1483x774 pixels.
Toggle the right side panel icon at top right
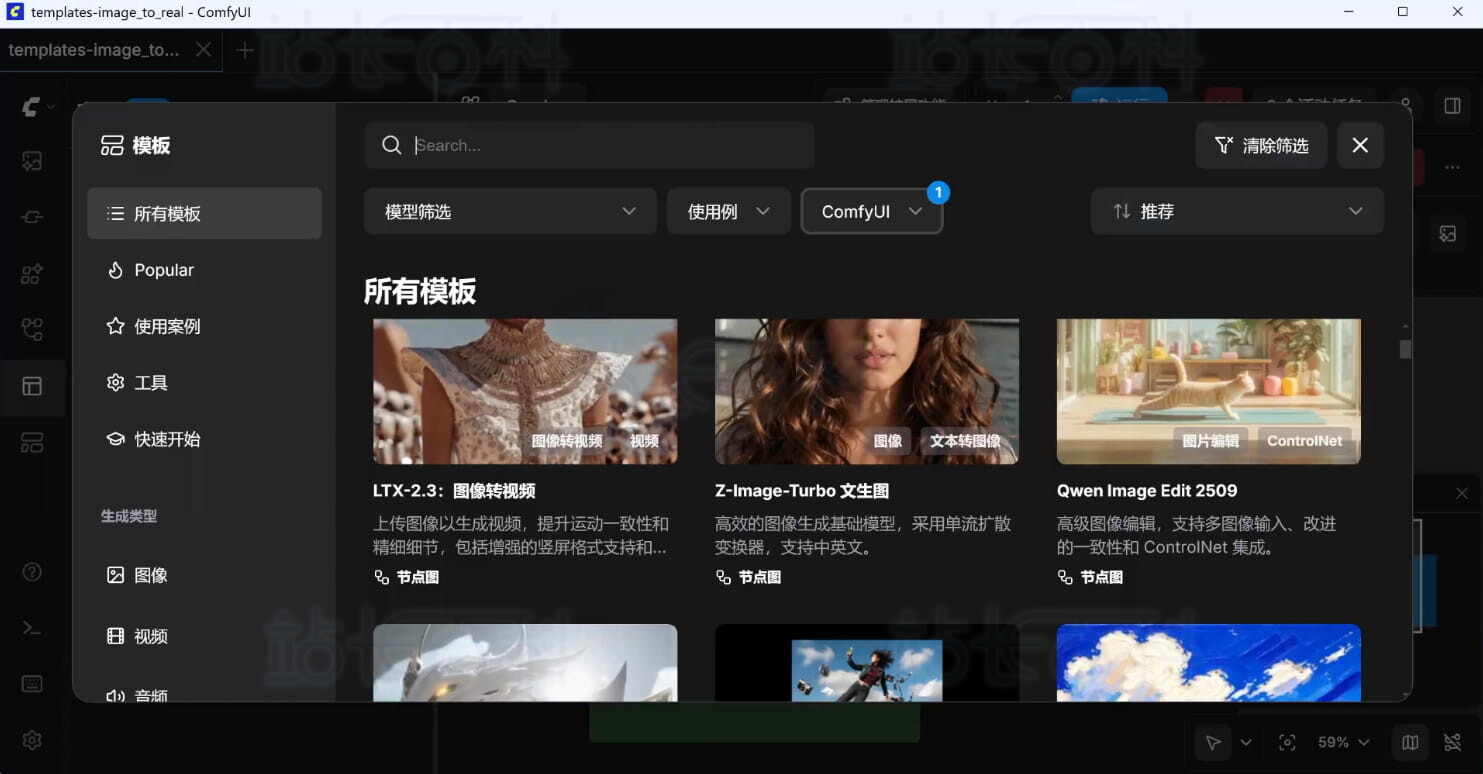tap(1452, 107)
